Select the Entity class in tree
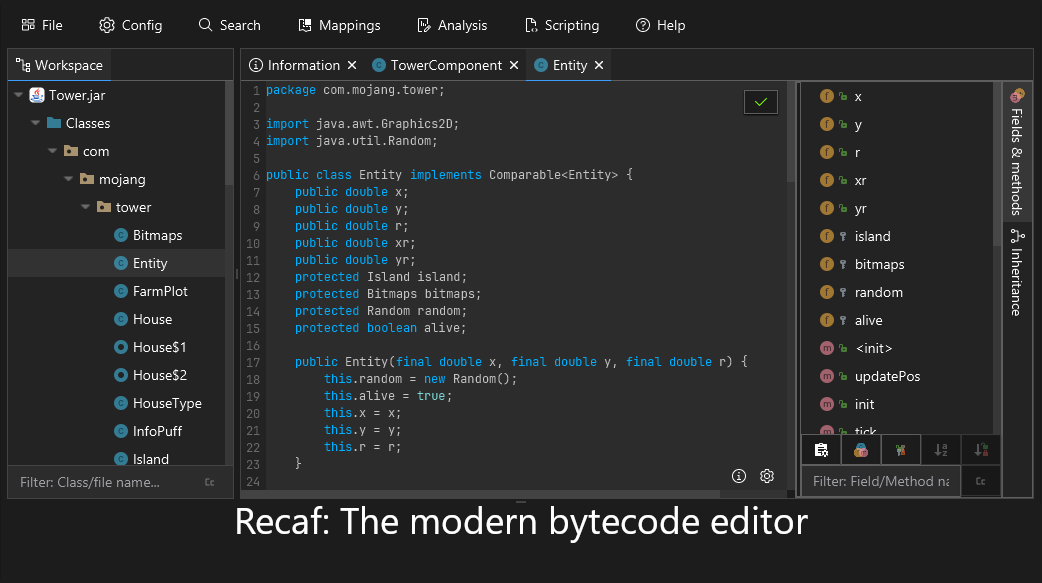Screen dimensions: 1042x583 pos(117,263)
